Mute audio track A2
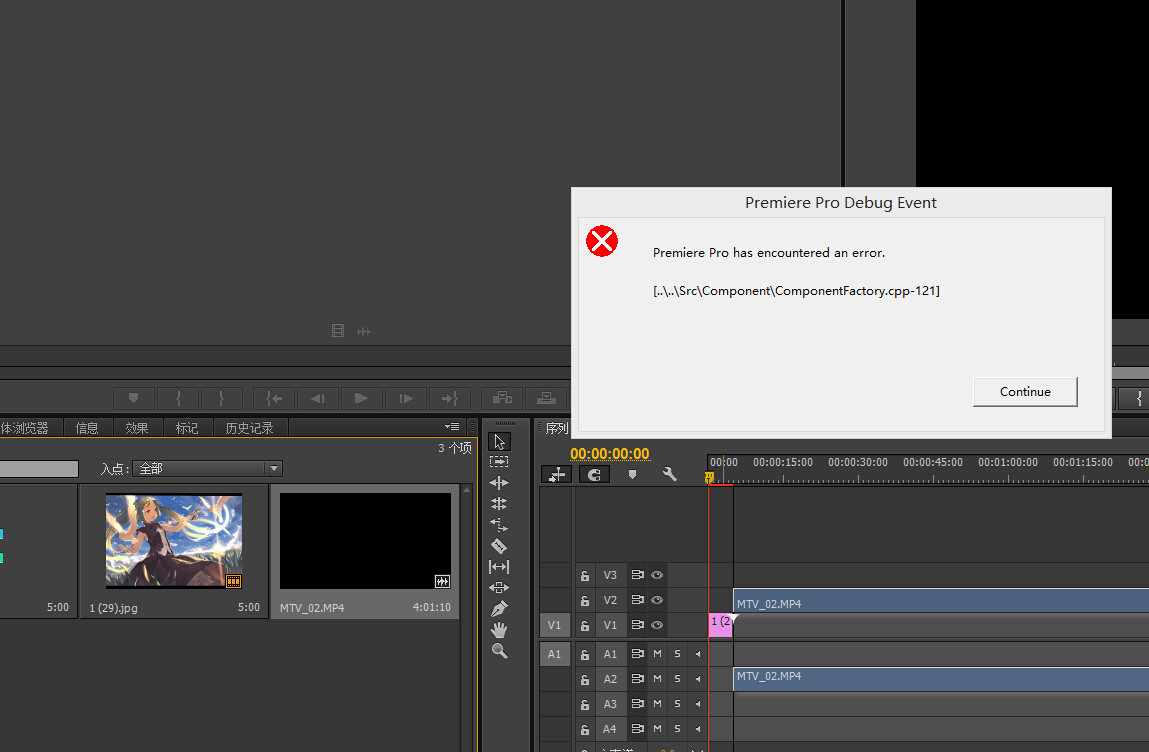Viewport: 1149px width, 752px height. tap(657, 679)
